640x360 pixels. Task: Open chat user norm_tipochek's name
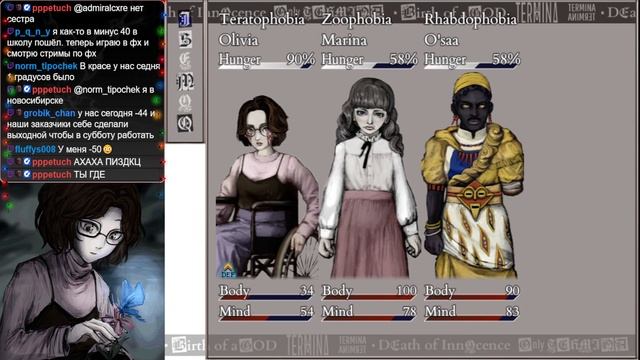click(x=46, y=66)
